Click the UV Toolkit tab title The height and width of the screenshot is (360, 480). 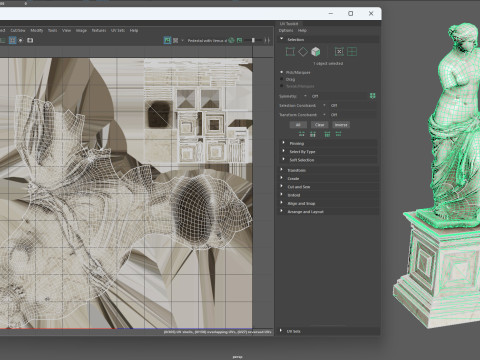pyautogui.click(x=289, y=24)
